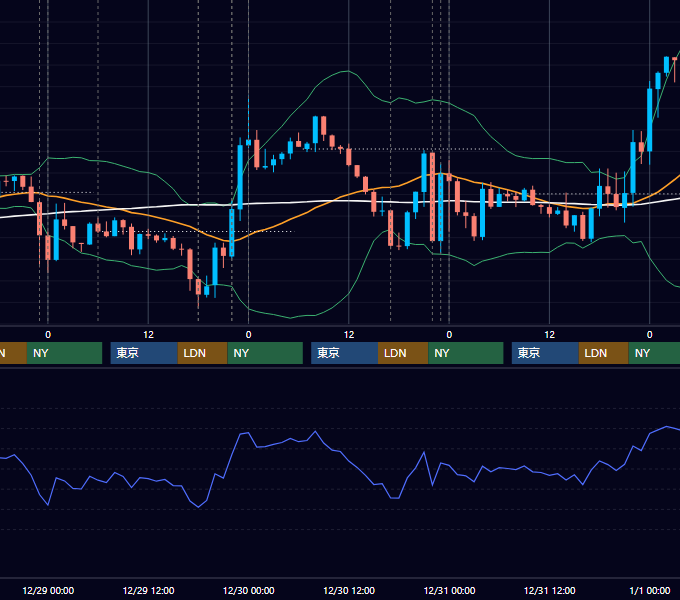Viewport: 680px width, 600px height.
Task: Select the 東京 session block on 12/29
Action: [144, 353]
